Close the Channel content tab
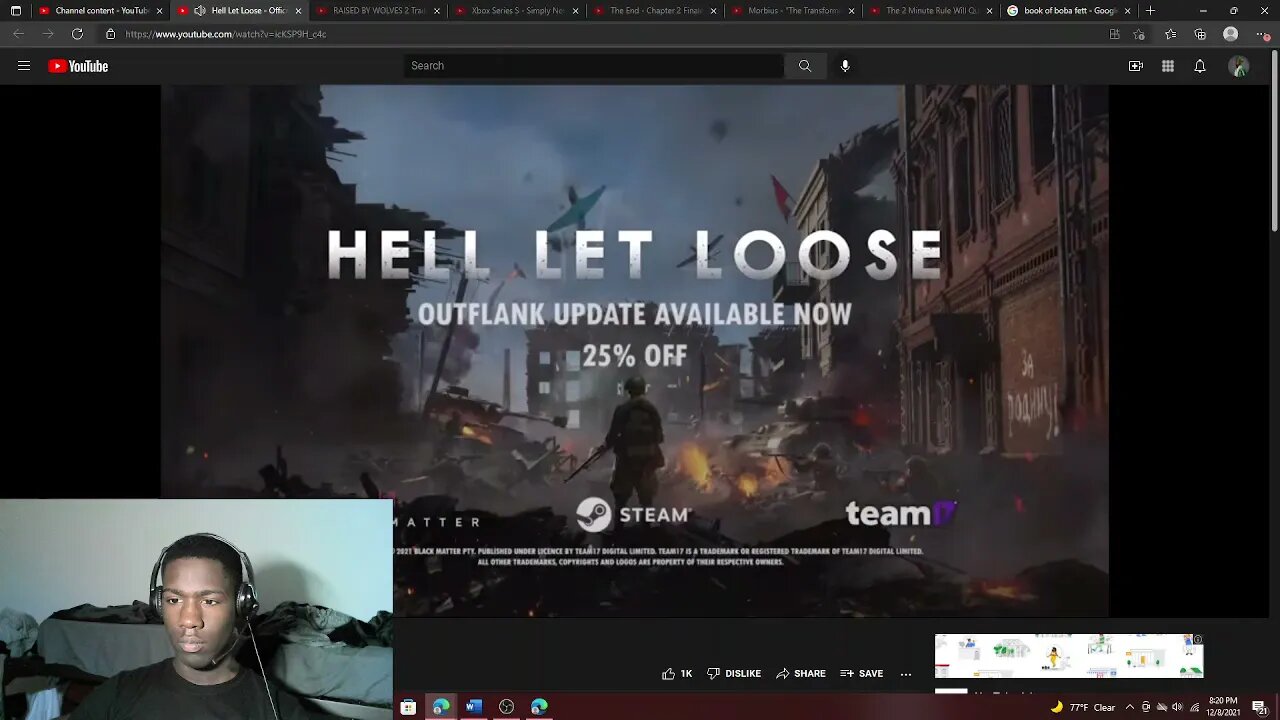1280x720 pixels. (x=159, y=11)
